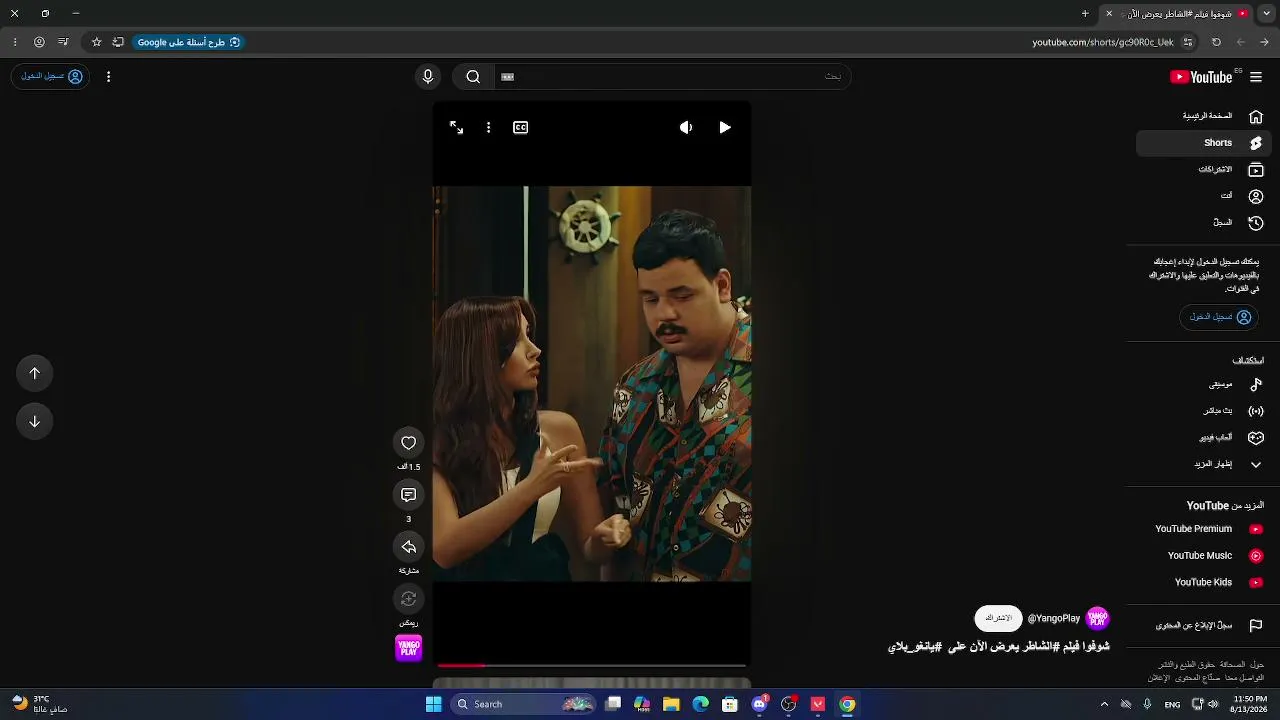Screen dimensions: 1280x720
Task: Start voice search with the microphone
Action: tap(428, 77)
